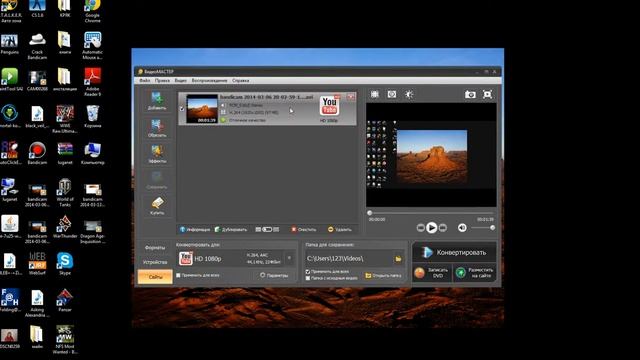Open the Файл menu
This screenshot has height=360, width=640.
coord(145,80)
